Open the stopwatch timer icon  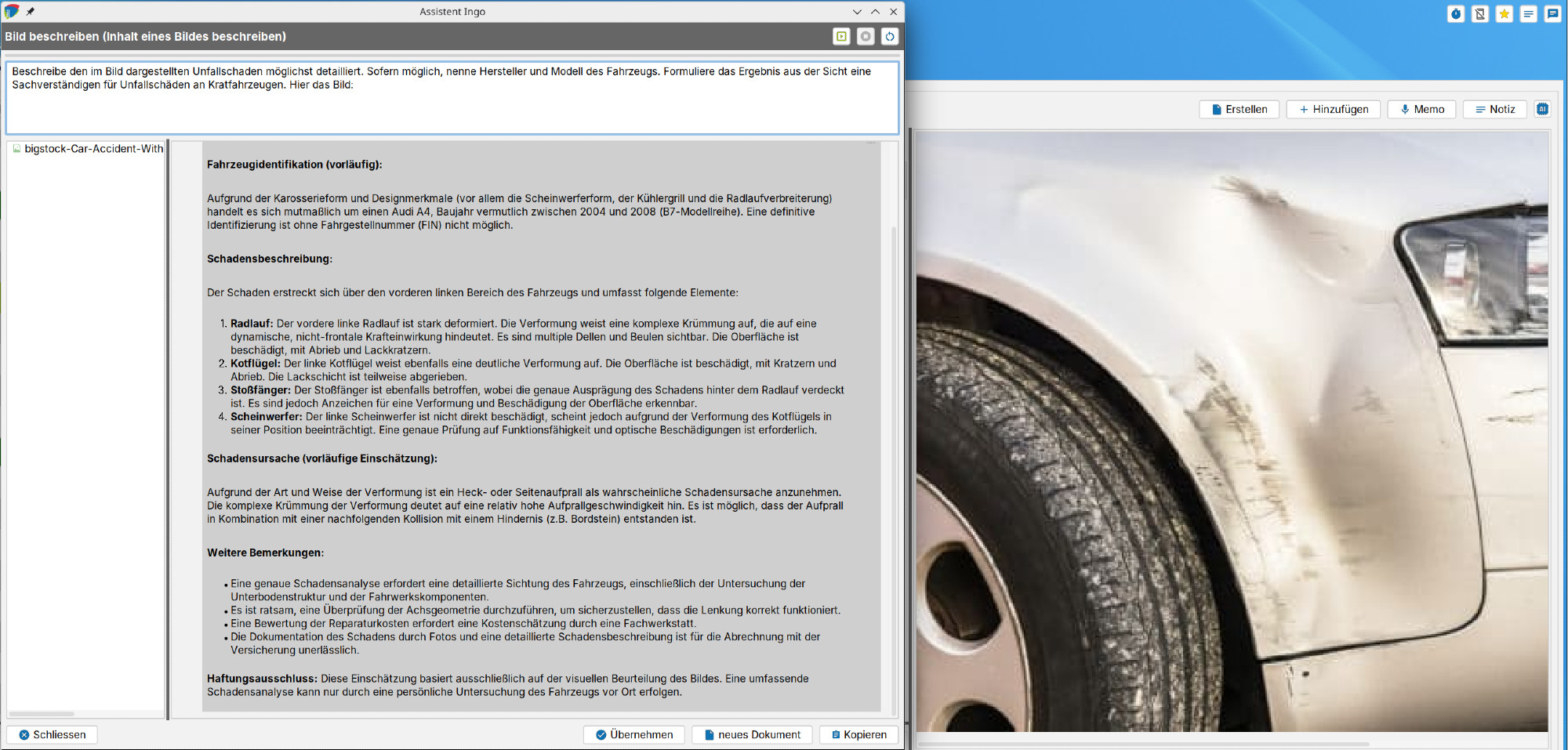click(1456, 13)
